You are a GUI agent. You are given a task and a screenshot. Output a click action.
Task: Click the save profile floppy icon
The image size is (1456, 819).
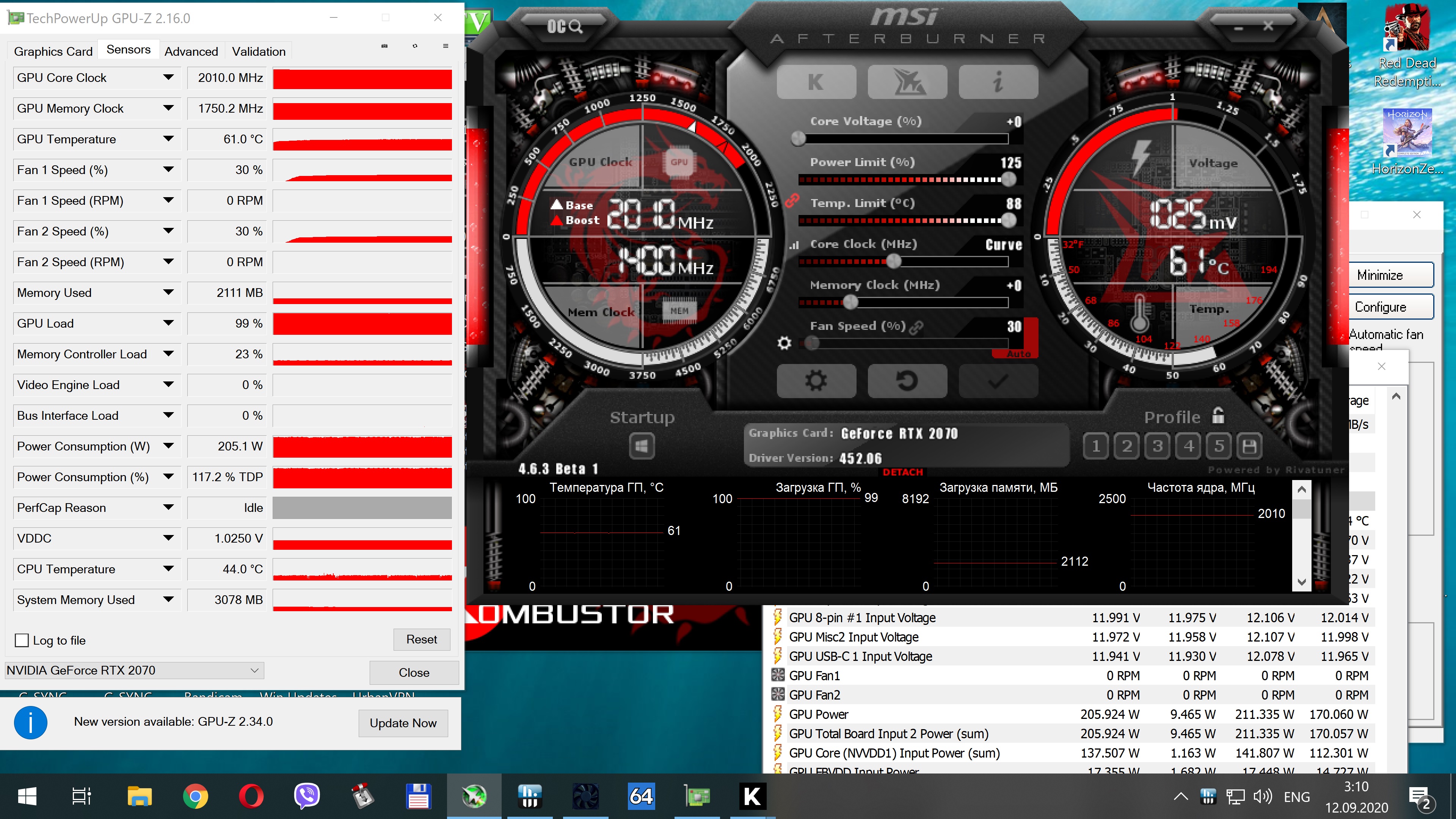(1250, 447)
